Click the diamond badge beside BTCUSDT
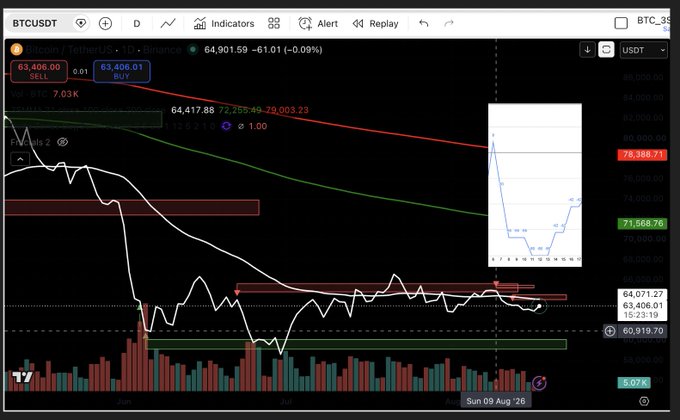 point(81,23)
